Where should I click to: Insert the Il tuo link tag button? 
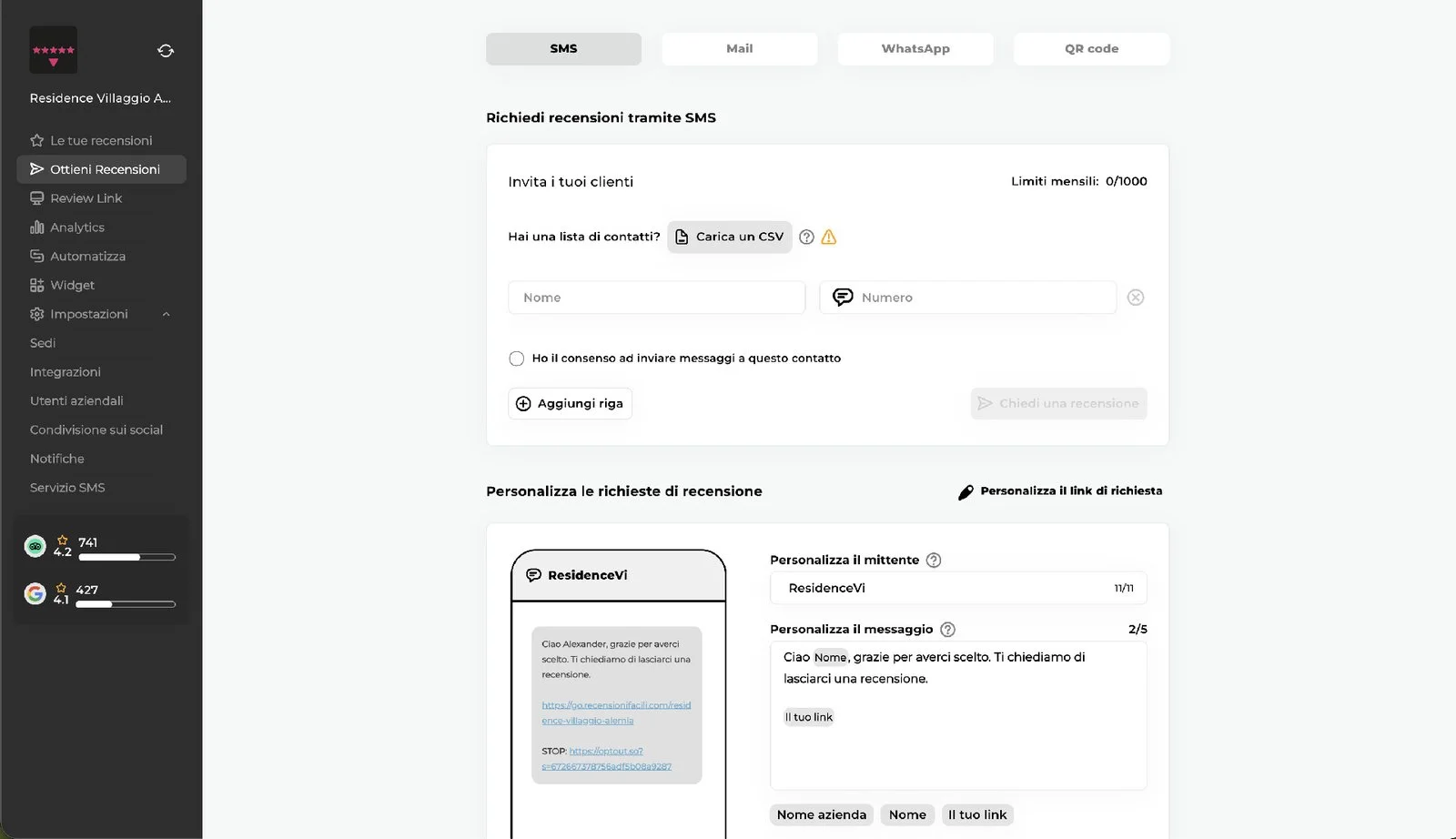977,815
